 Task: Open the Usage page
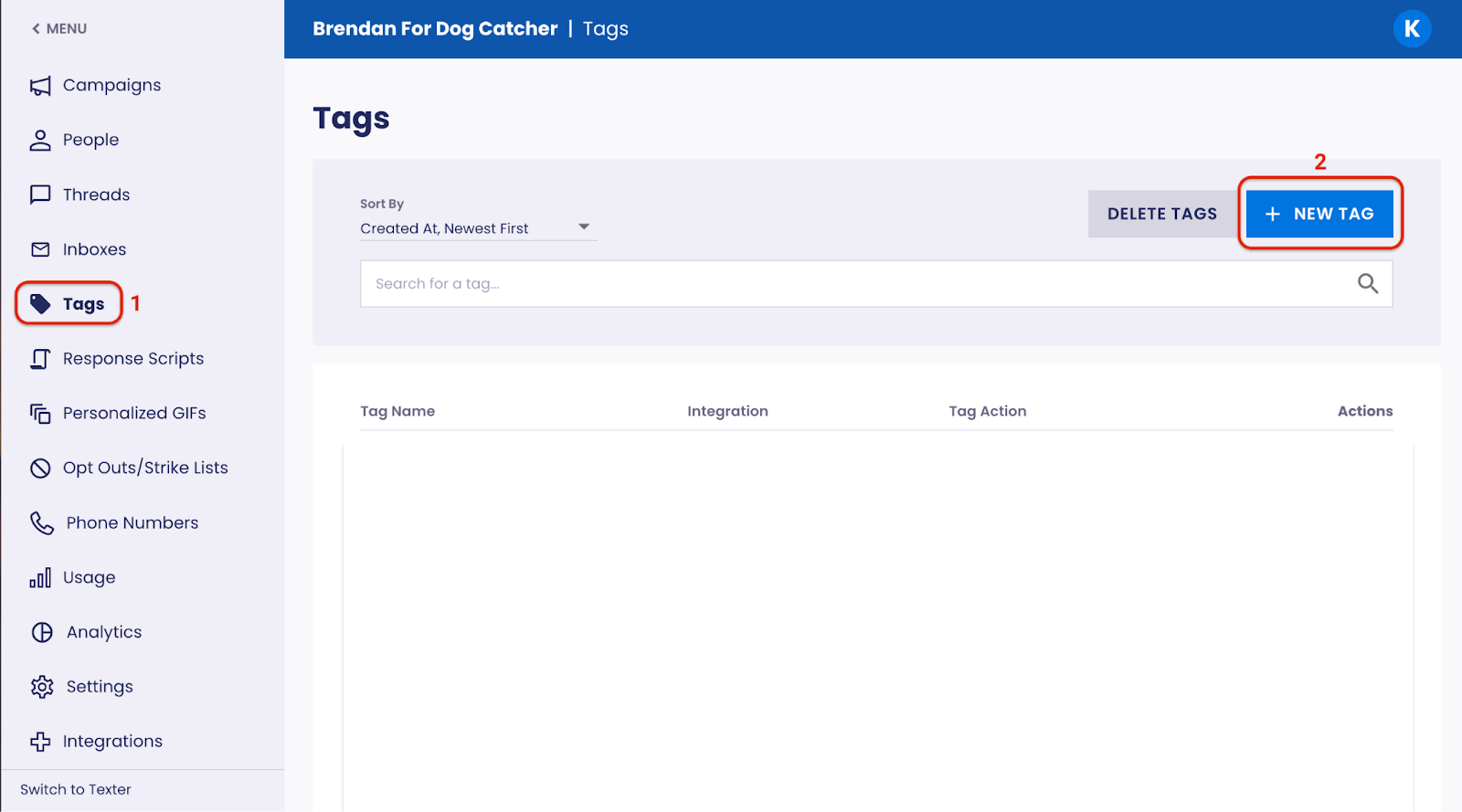pyautogui.click(x=89, y=577)
